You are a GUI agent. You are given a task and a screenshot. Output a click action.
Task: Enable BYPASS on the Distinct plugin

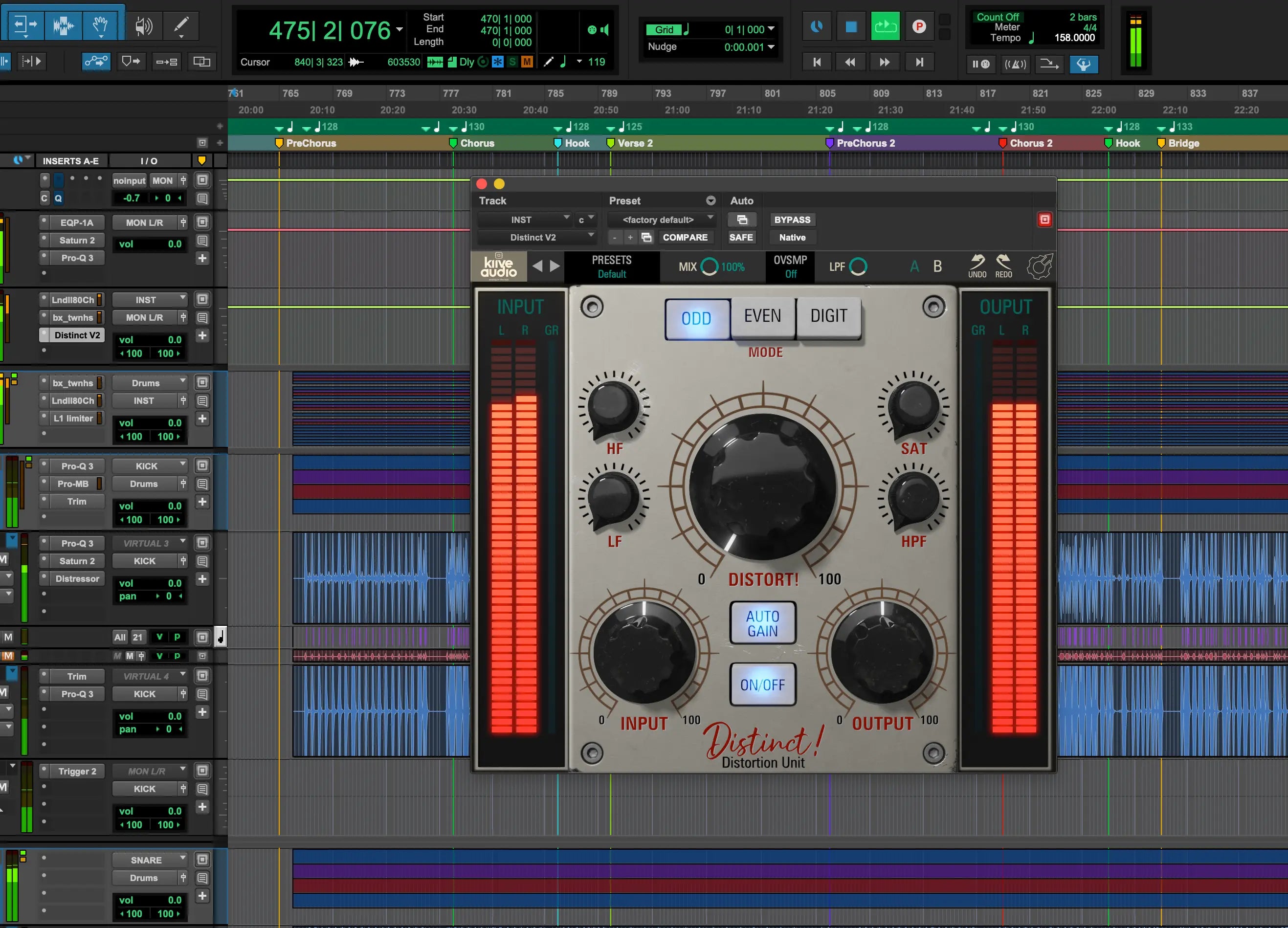click(792, 219)
